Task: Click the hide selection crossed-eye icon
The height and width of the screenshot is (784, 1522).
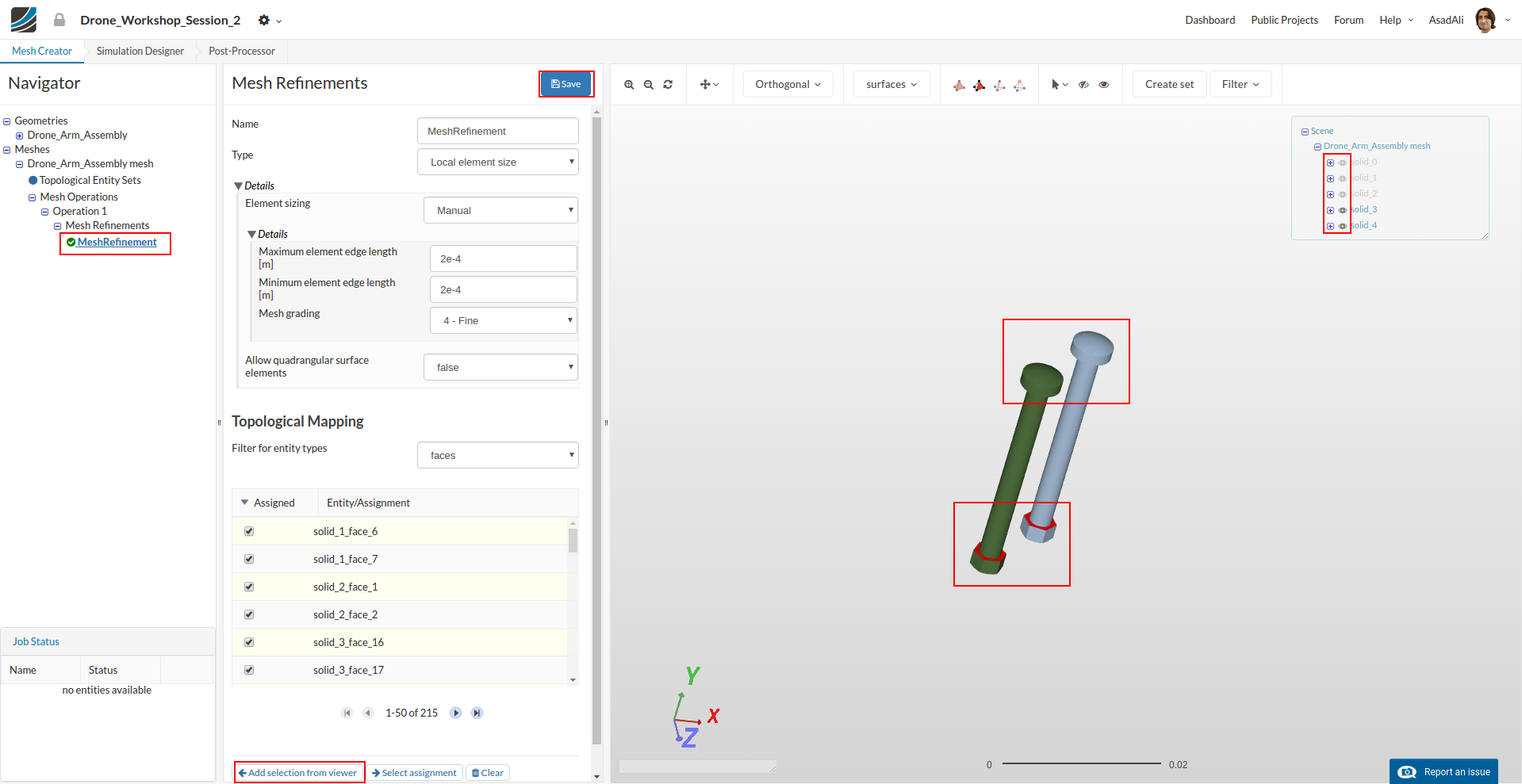Action: coord(1083,84)
